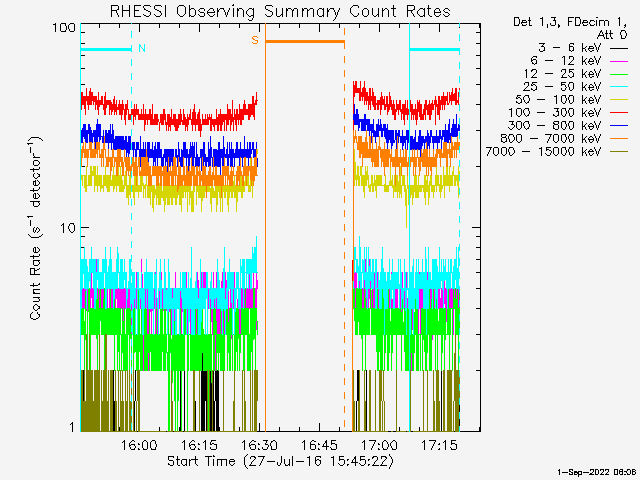Click the green 12 - 25 keV legend line
640x480 pixels.
click(x=619, y=75)
